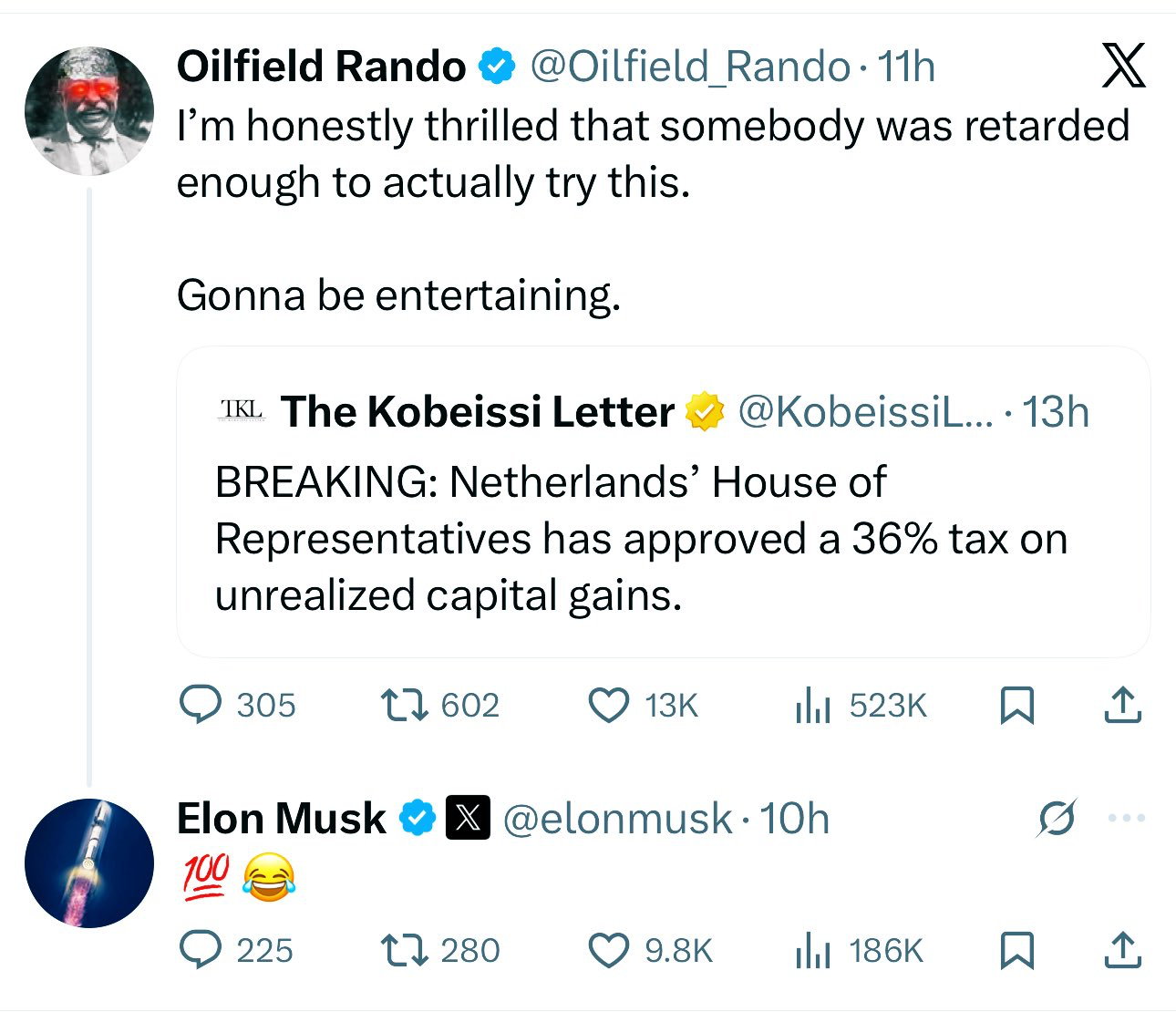Click Oilfield Rando's profile avatar

pos(89,111)
